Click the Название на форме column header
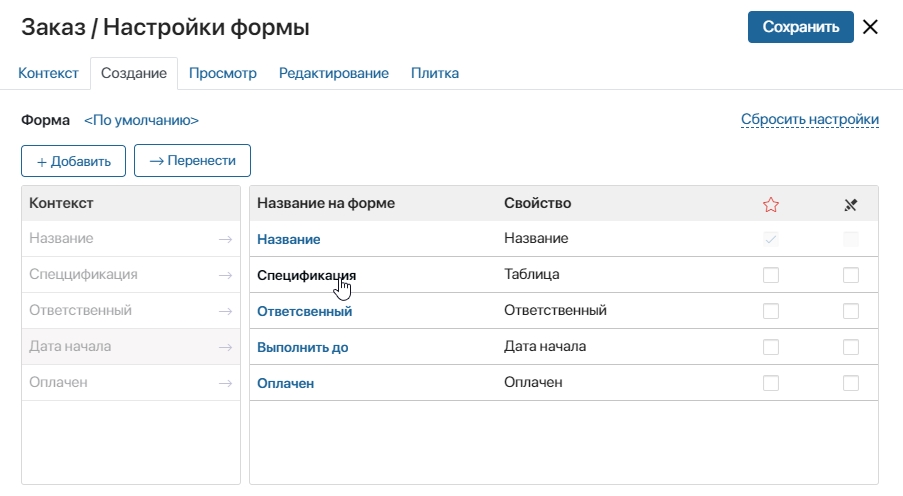The image size is (903, 496). coord(326,203)
